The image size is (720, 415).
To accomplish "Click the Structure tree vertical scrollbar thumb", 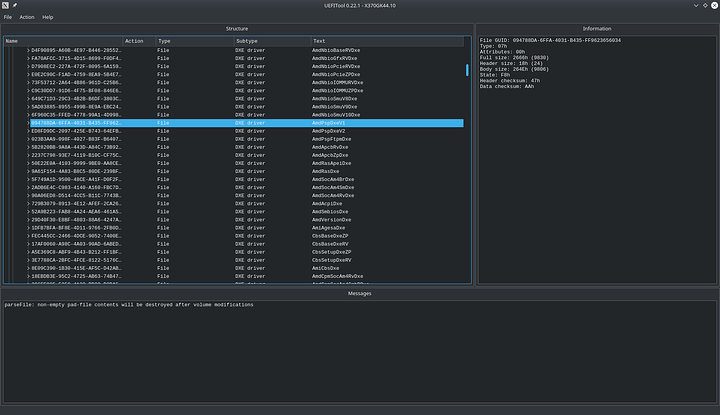I will [467, 70].
